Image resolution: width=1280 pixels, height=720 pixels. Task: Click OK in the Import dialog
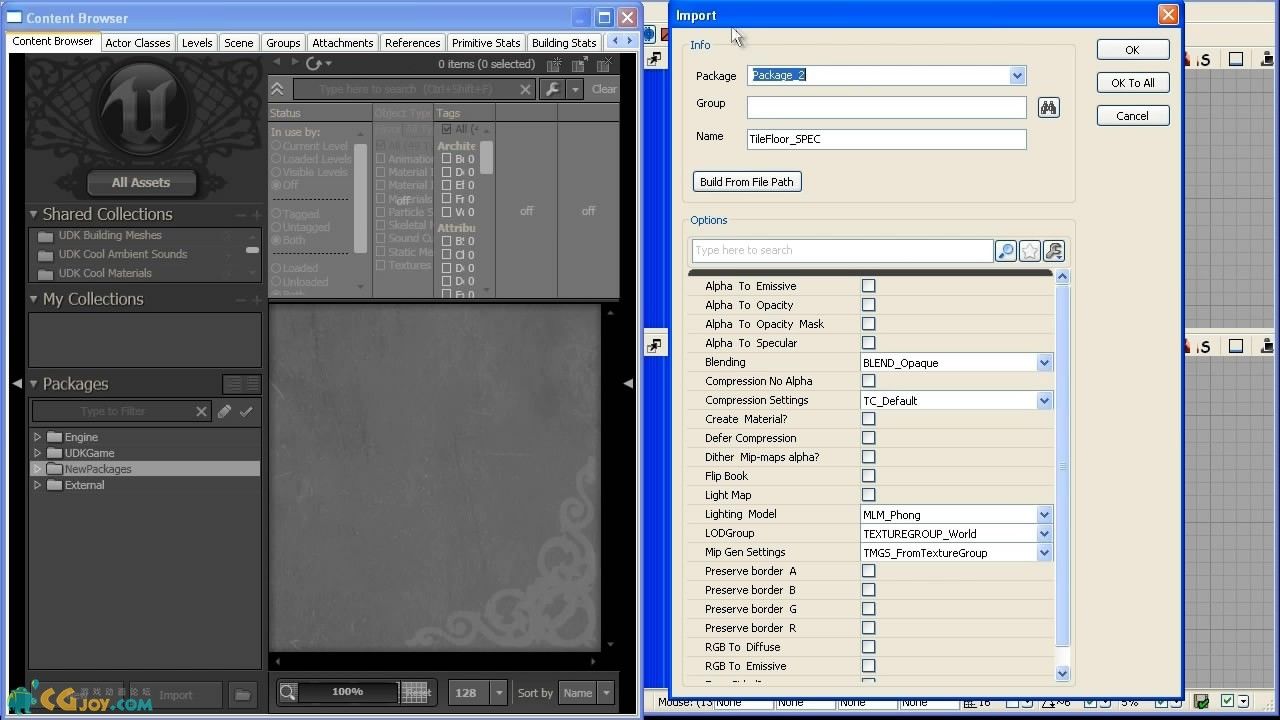click(x=1132, y=50)
